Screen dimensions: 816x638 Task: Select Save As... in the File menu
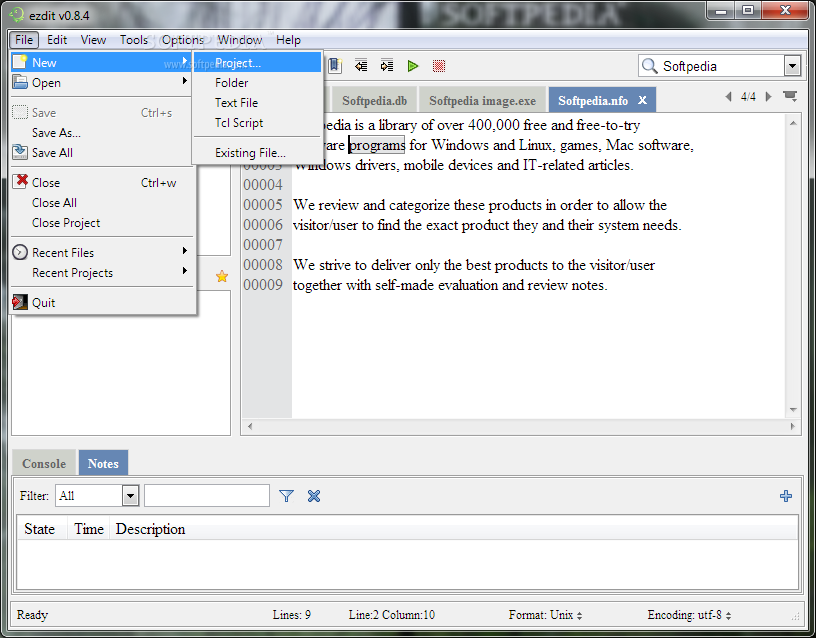pos(102,133)
